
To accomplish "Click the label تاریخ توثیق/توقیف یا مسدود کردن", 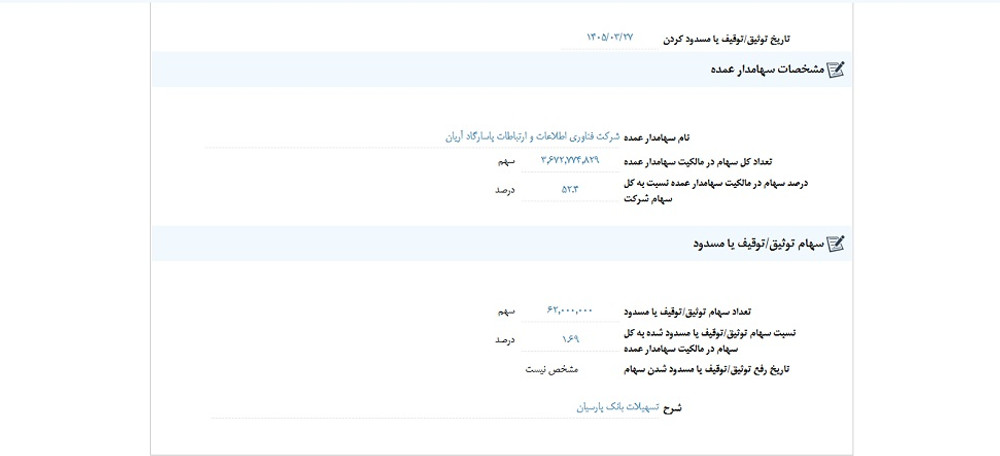I will pos(728,39).
